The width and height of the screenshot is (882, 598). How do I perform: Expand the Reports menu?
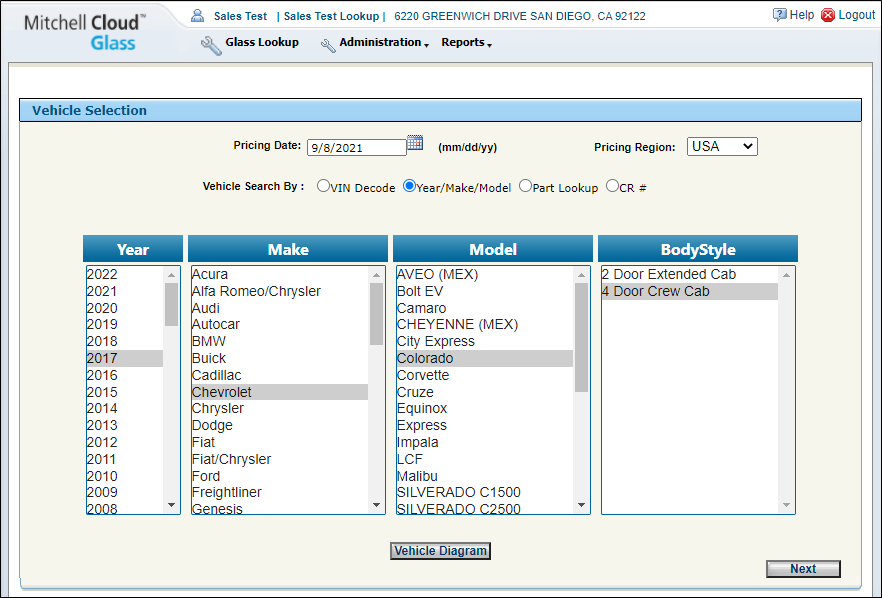466,42
